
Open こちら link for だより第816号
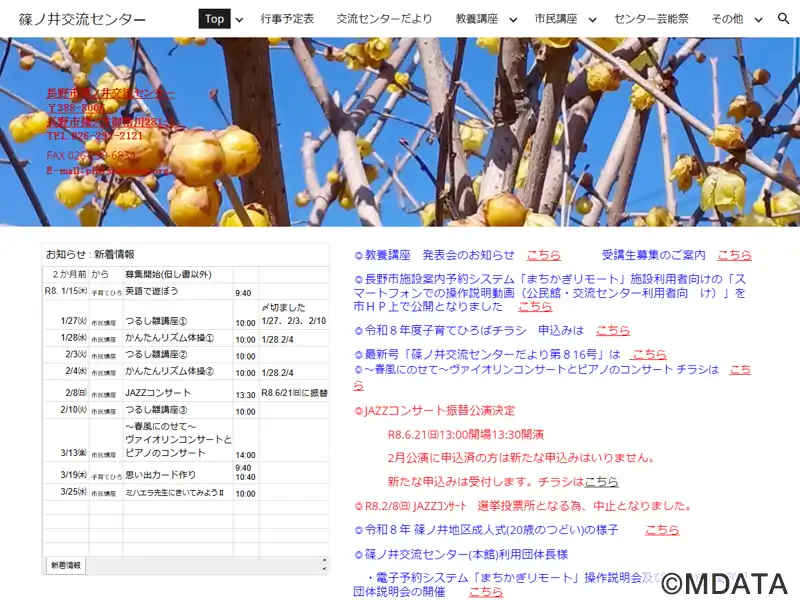click(x=649, y=354)
